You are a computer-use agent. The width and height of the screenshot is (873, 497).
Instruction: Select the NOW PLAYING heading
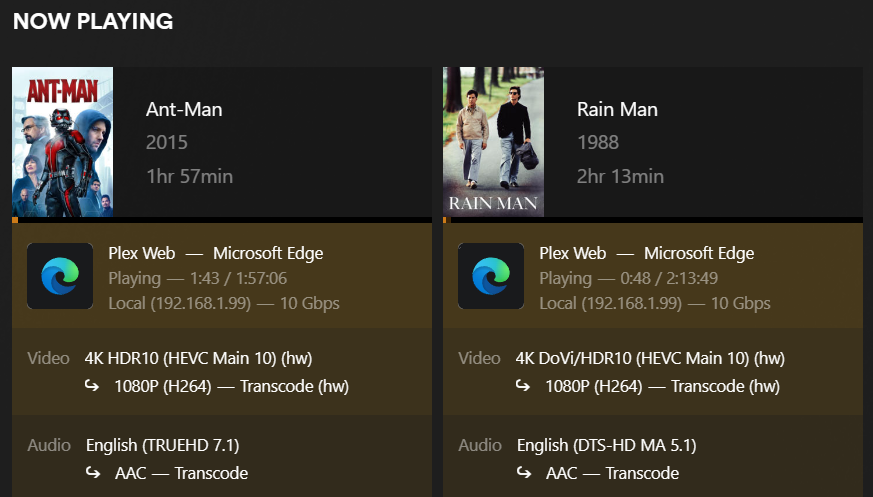pyautogui.click(x=93, y=21)
